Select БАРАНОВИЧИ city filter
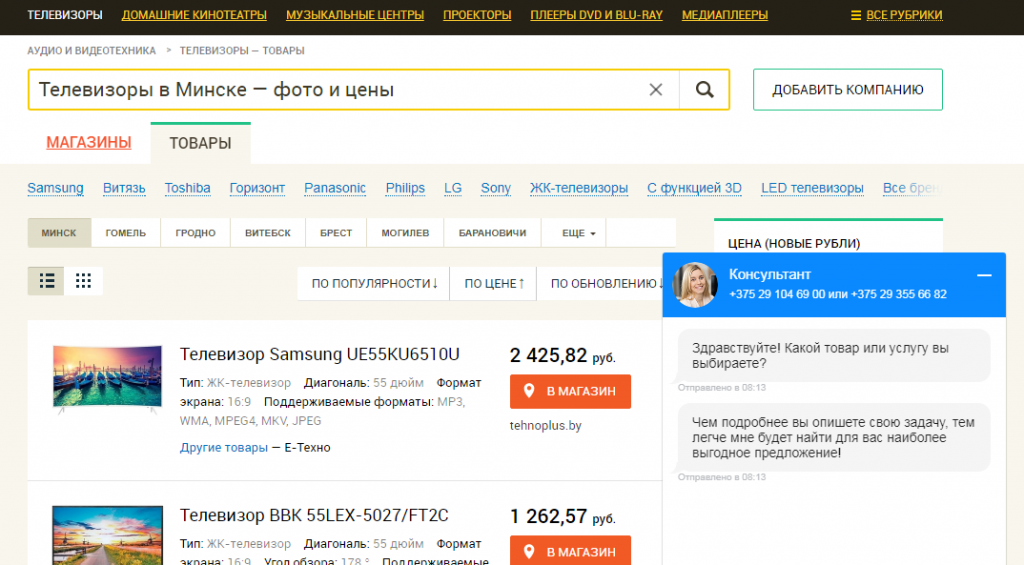1024x565 pixels. 492,233
